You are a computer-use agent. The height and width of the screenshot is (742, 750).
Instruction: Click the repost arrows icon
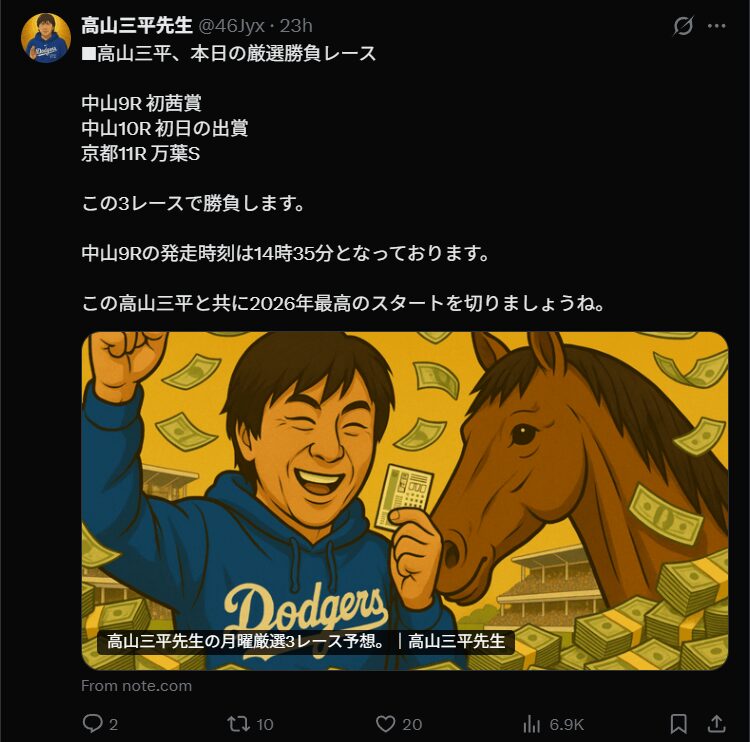click(x=237, y=723)
